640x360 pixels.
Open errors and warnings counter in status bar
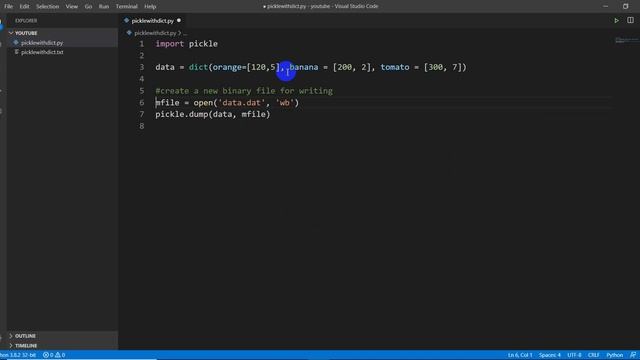pos(54,355)
